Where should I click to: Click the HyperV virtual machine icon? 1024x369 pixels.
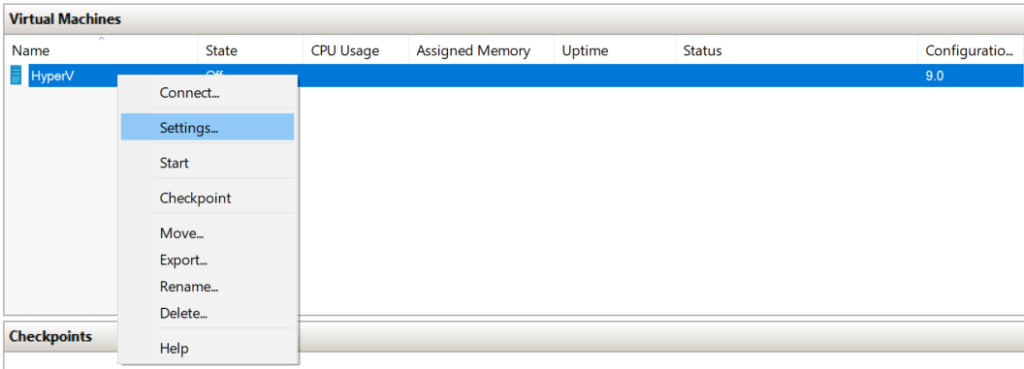[16, 76]
